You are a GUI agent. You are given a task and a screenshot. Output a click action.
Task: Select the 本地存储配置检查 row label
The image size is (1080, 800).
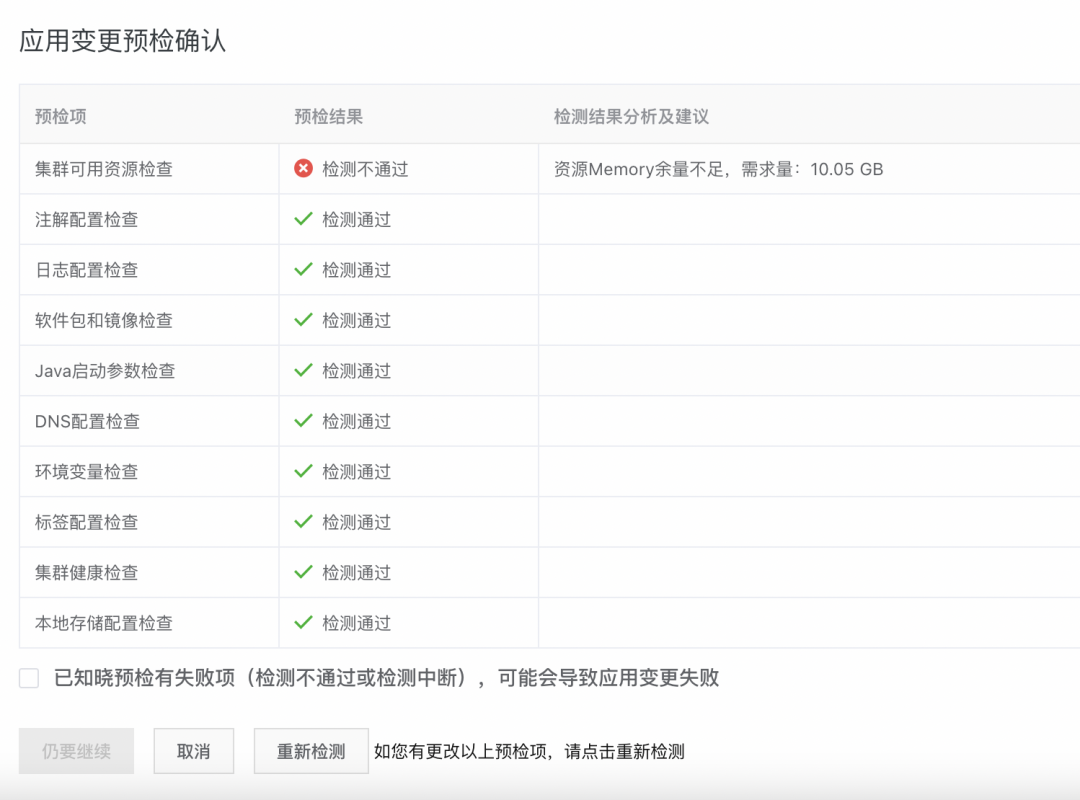coord(104,624)
